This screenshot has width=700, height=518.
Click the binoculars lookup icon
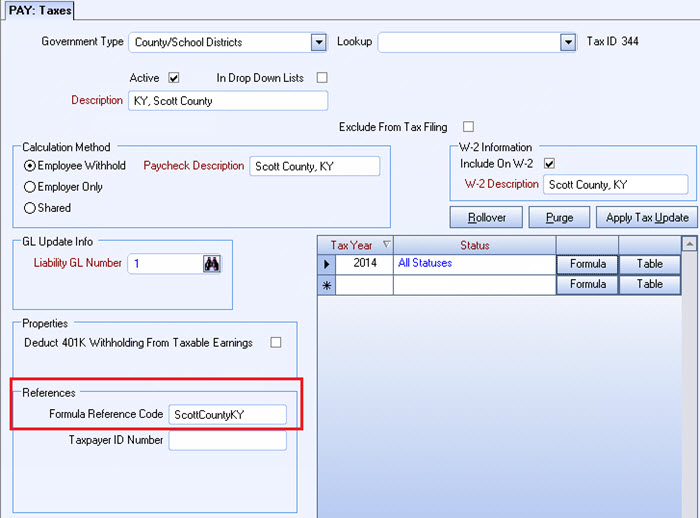pos(211,264)
